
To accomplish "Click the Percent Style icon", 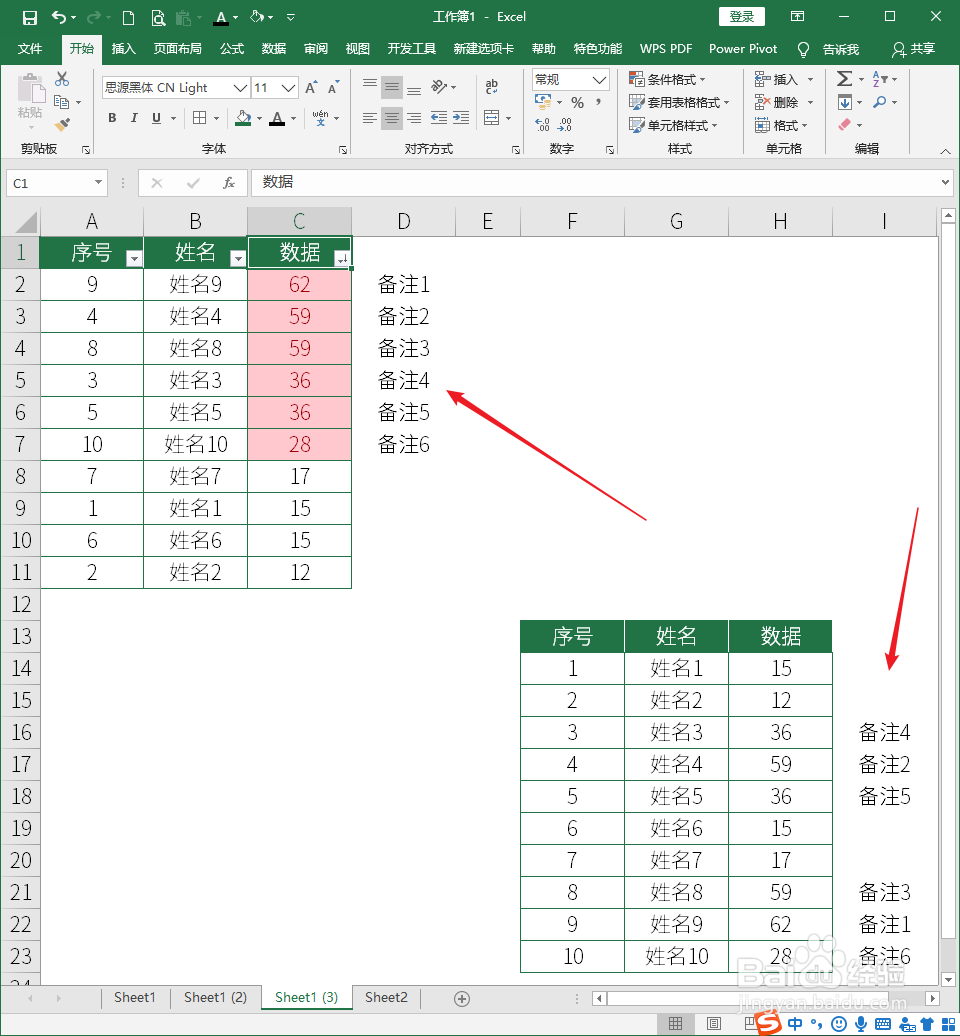I will tap(577, 102).
